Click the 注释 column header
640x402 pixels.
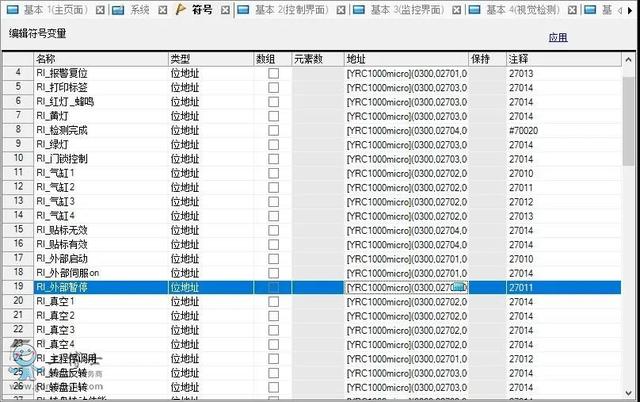(564, 59)
